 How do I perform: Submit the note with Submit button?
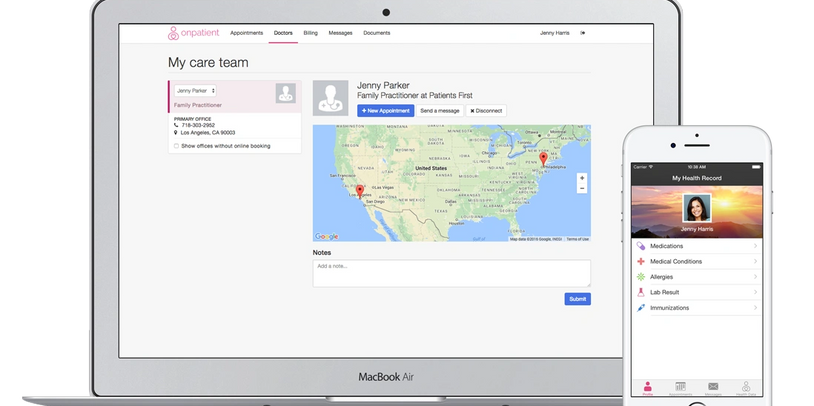tap(577, 299)
